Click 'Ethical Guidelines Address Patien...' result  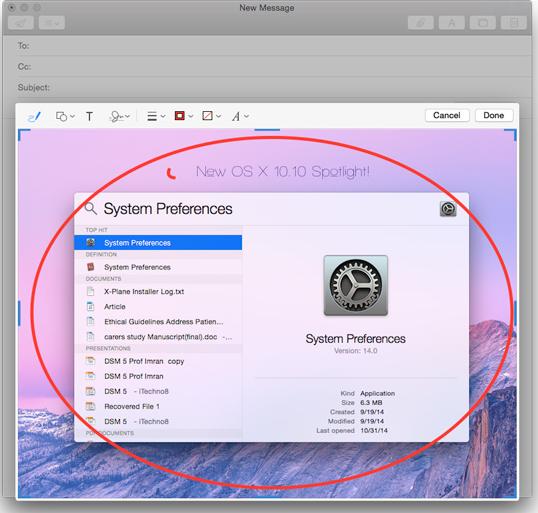(x=158, y=322)
